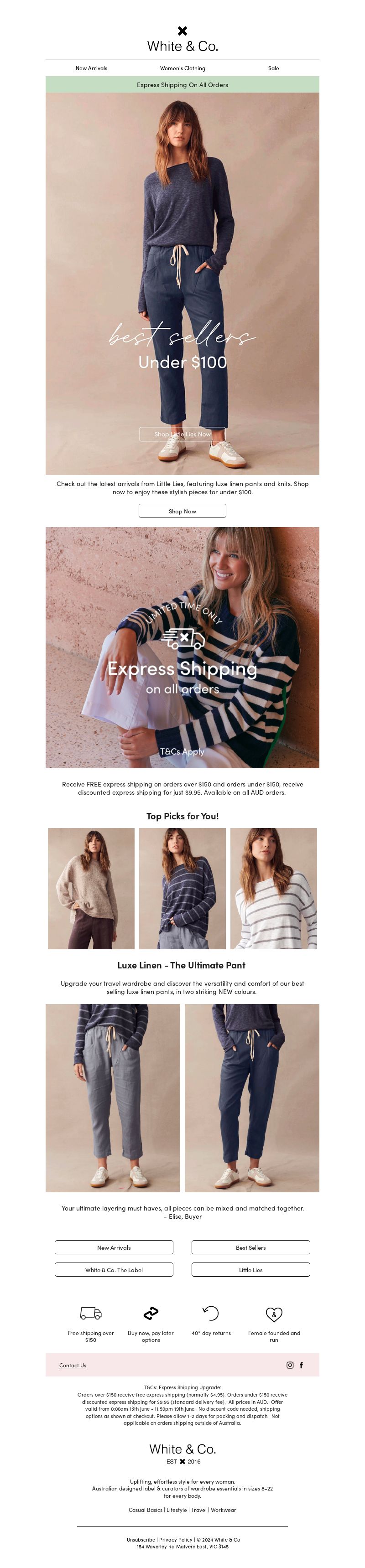Screen dimensions: 365x1568
Task: Open New Arrivals in top navigation
Action: coord(91,68)
